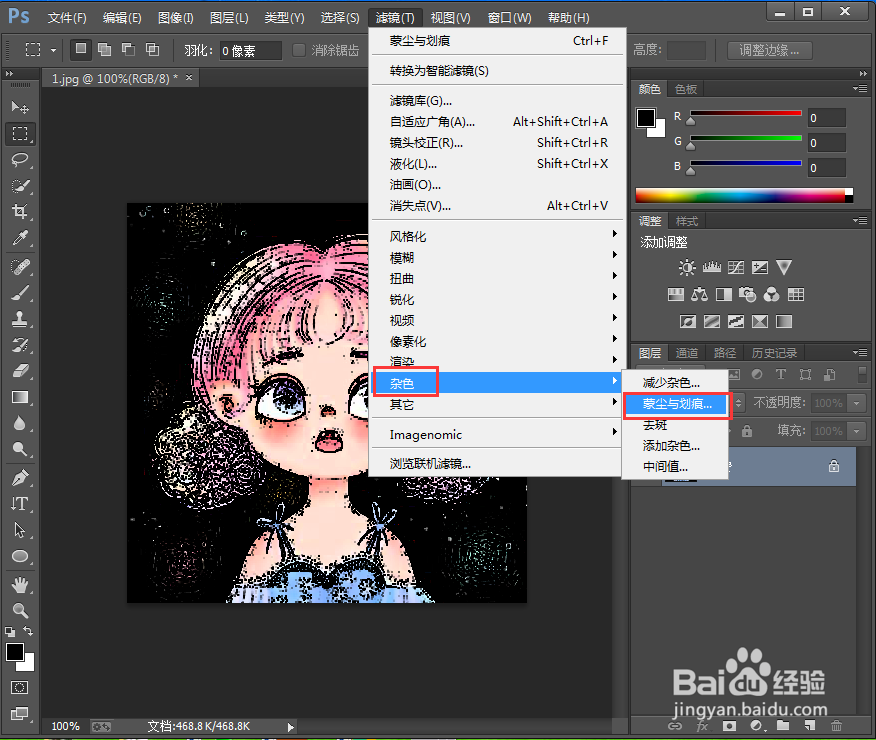Expand the 扭曲 filter submenu
The width and height of the screenshot is (876, 740).
pos(497,278)
